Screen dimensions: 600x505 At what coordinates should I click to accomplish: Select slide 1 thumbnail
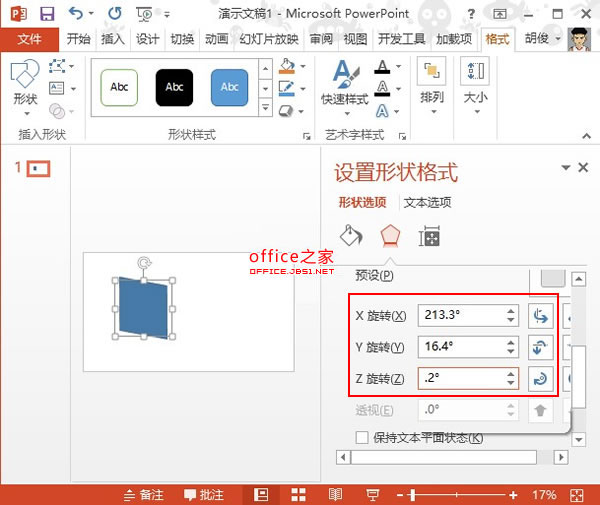point(38,168)
